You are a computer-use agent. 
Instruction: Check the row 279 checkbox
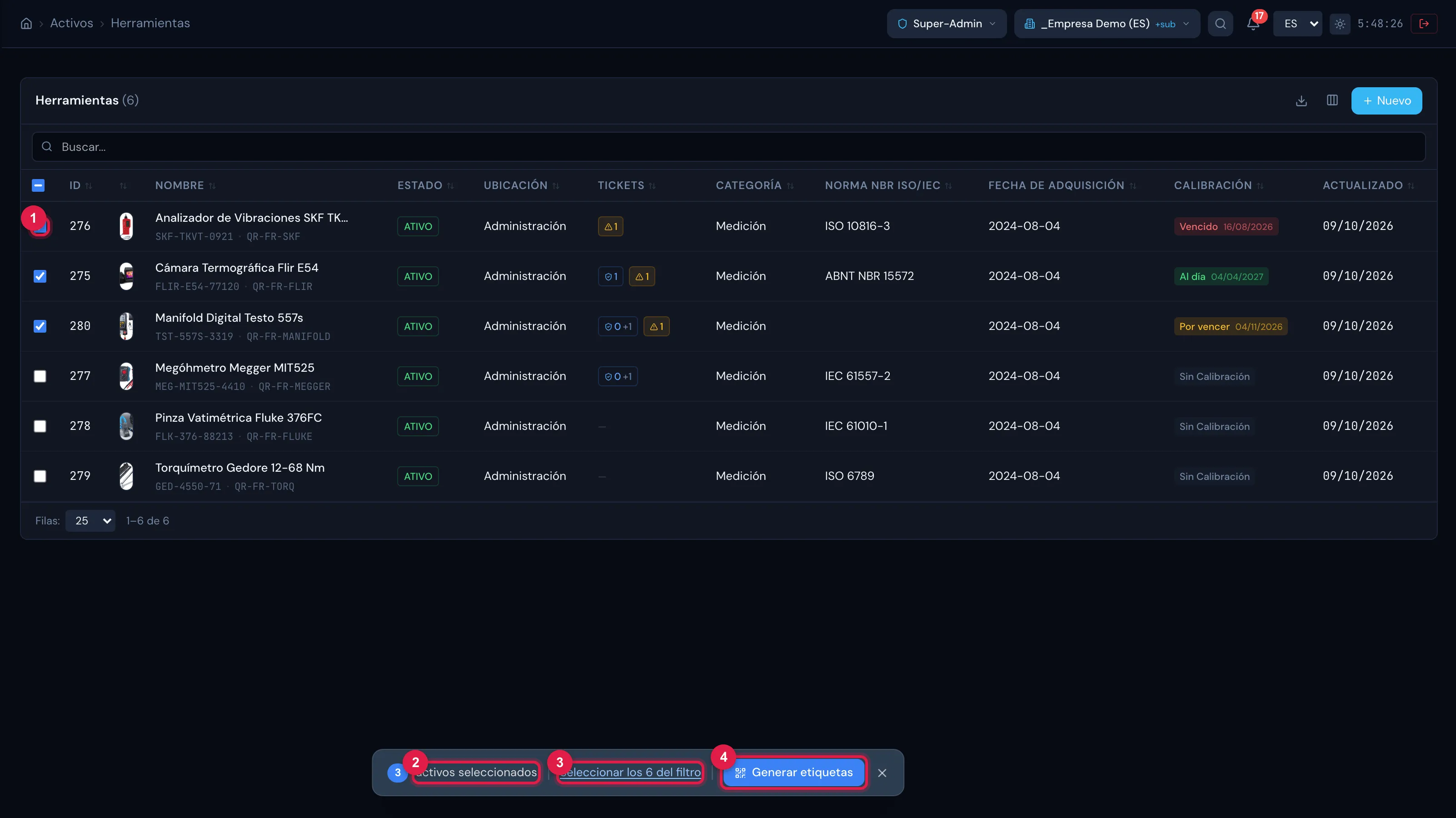pos(40,476)
